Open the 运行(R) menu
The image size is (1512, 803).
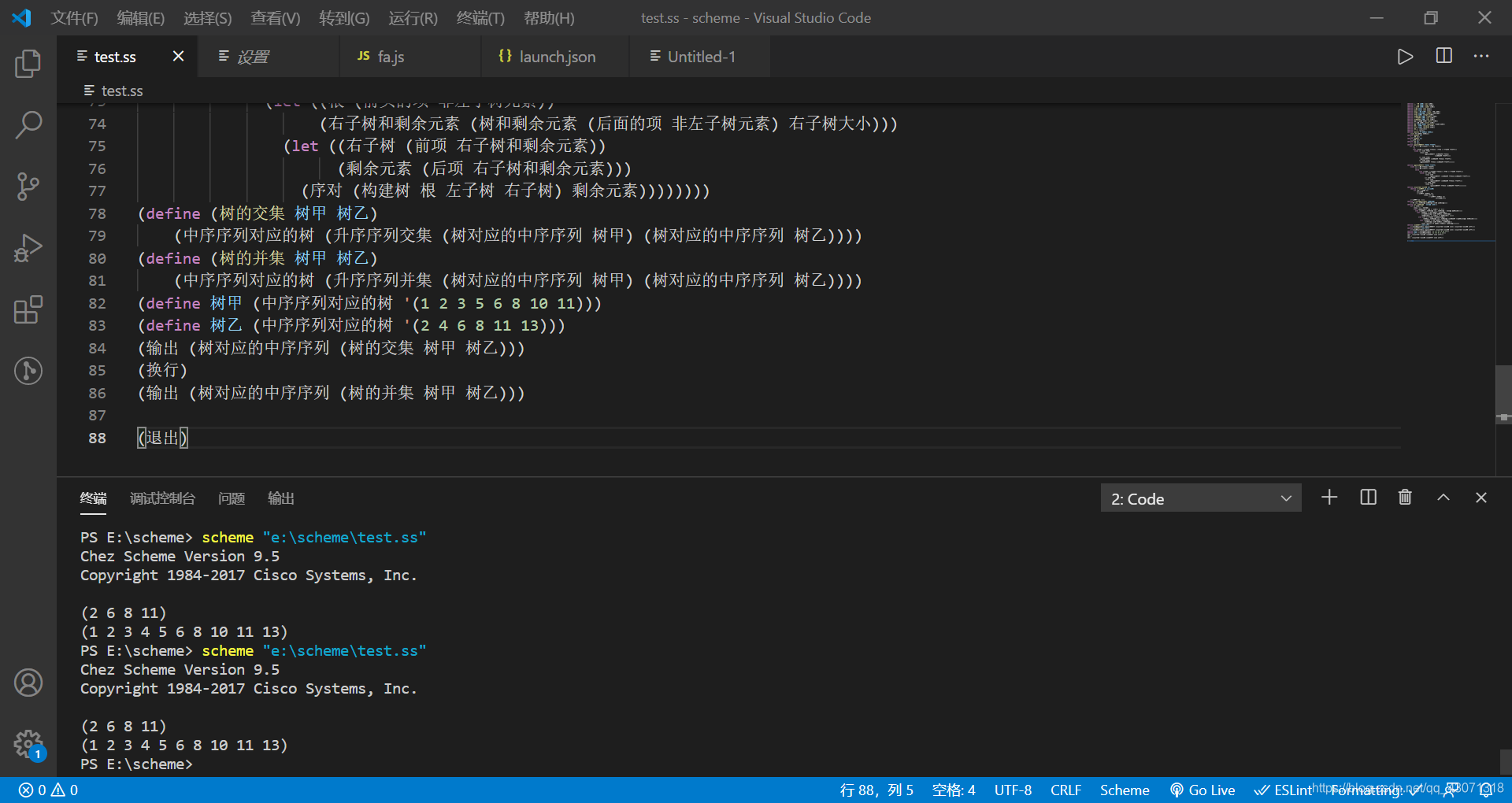(x=413, y=18)
